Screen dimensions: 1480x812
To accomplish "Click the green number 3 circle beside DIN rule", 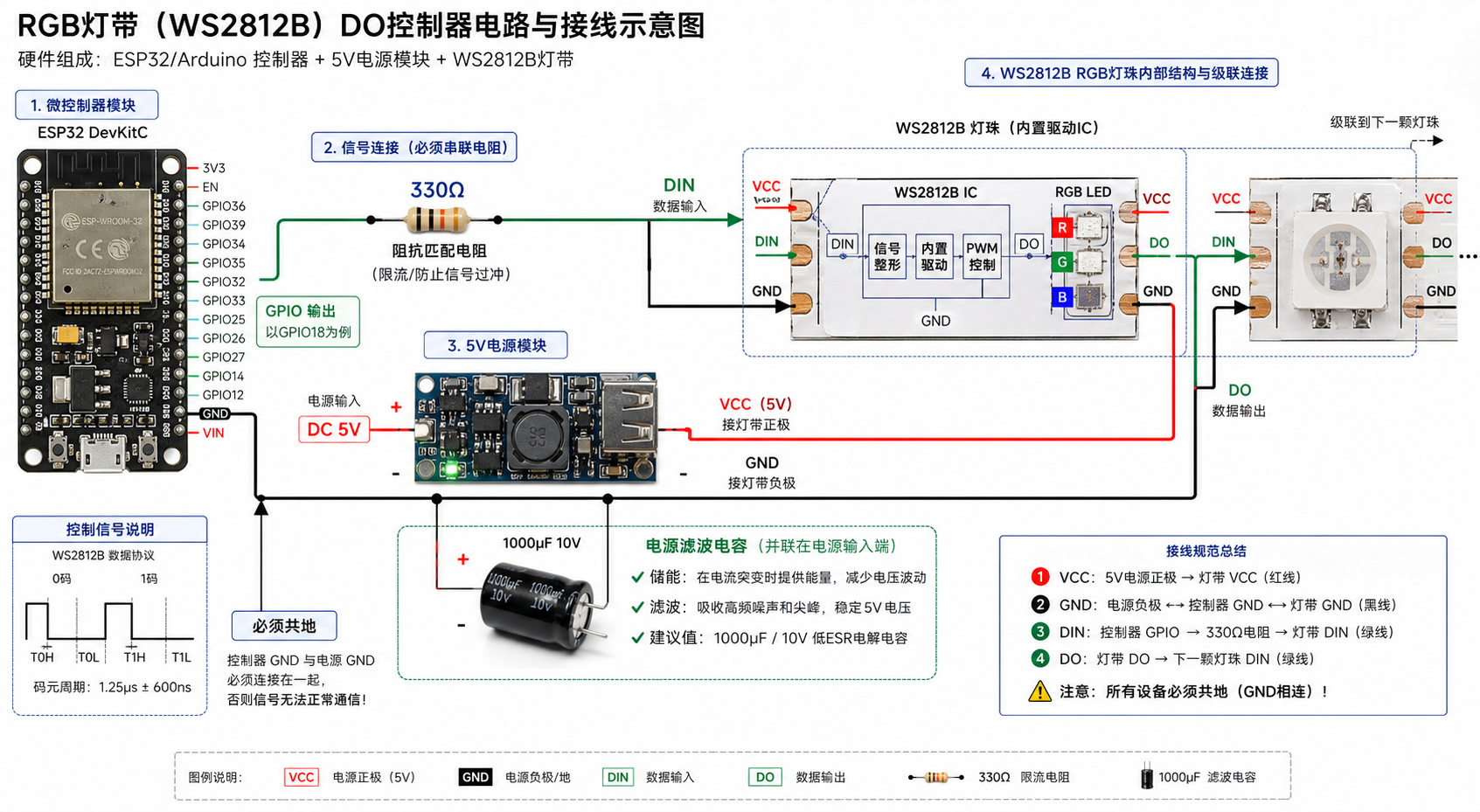I will coord(1039,631).
